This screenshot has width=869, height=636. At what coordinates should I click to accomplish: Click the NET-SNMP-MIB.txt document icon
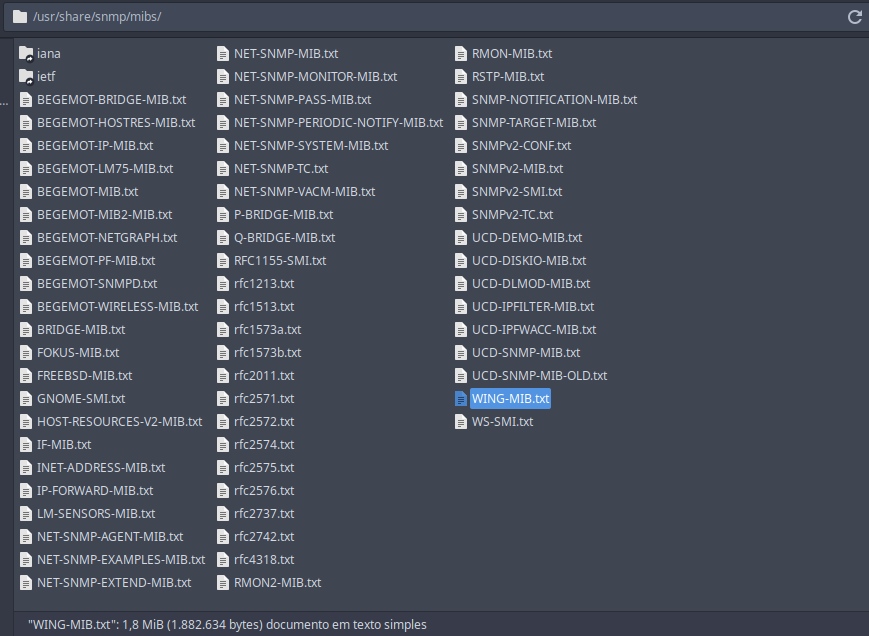[x=223, y=54]
